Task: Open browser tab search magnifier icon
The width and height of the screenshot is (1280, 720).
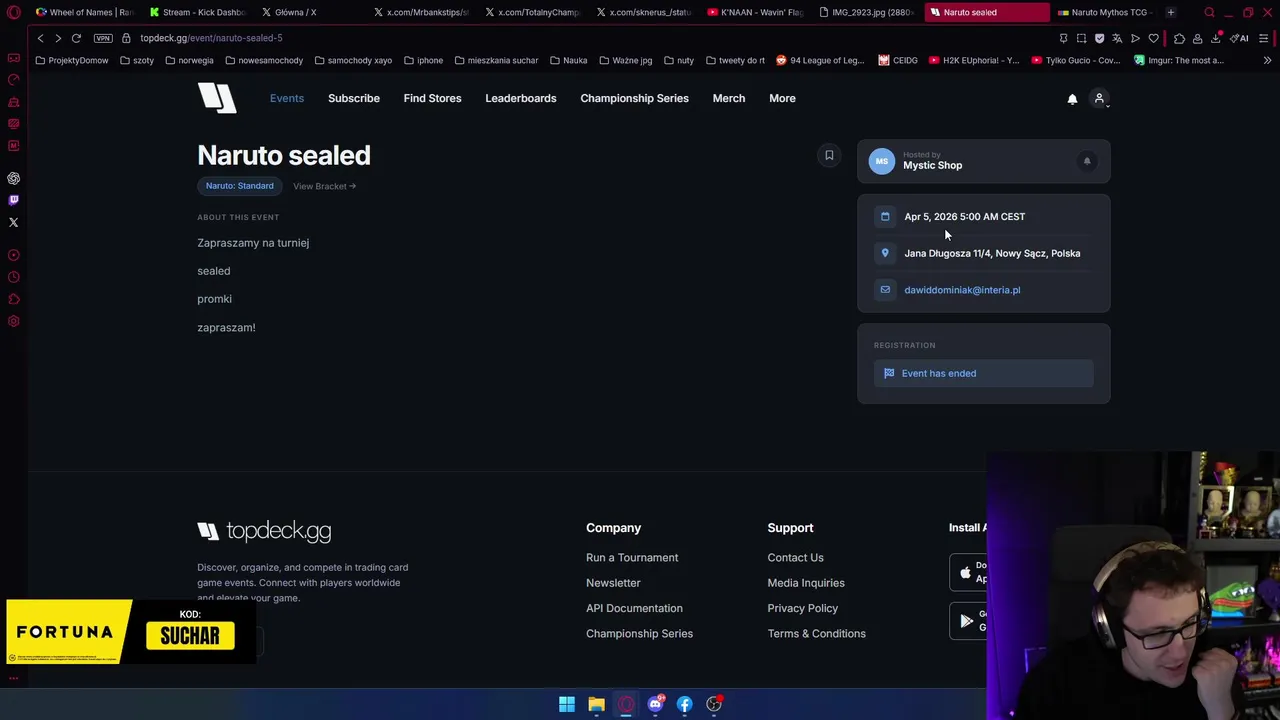Action: 1209,12
